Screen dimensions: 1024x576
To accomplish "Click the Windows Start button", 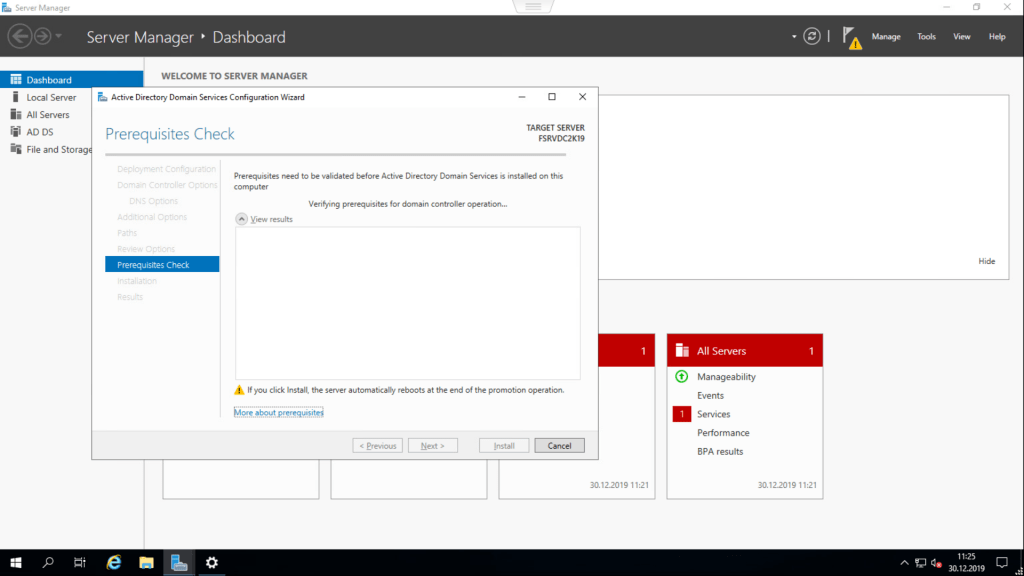I will pyautogui.click(x=16, y=563).
